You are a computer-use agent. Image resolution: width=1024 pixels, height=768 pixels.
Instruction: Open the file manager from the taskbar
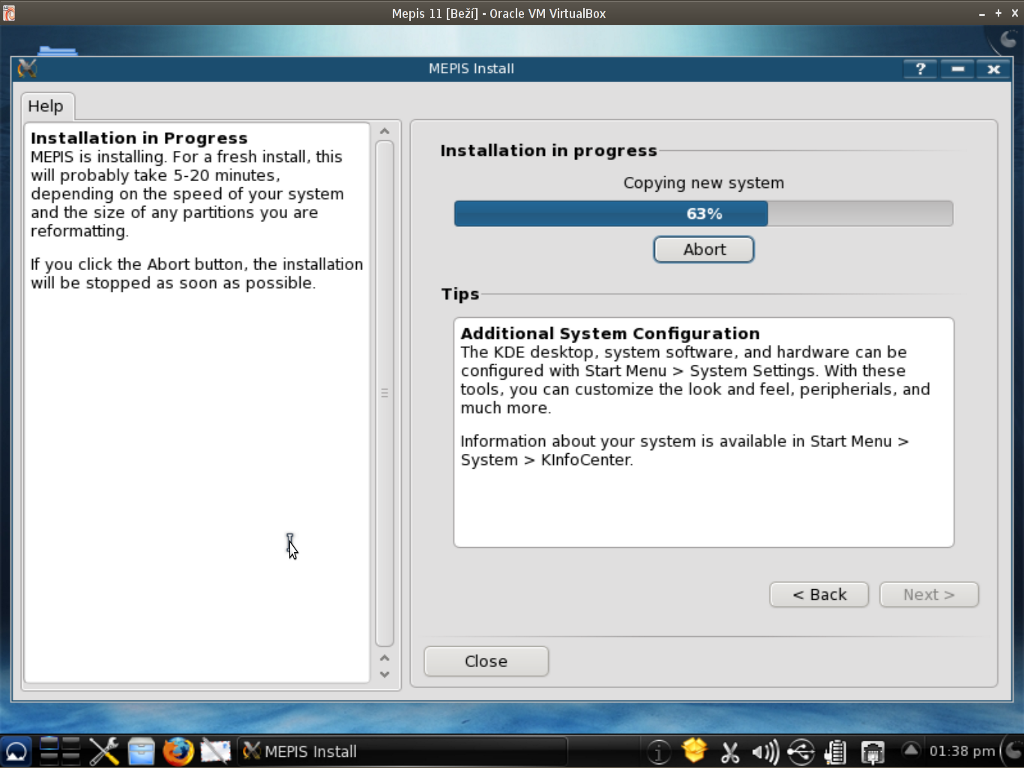(141, 752)
